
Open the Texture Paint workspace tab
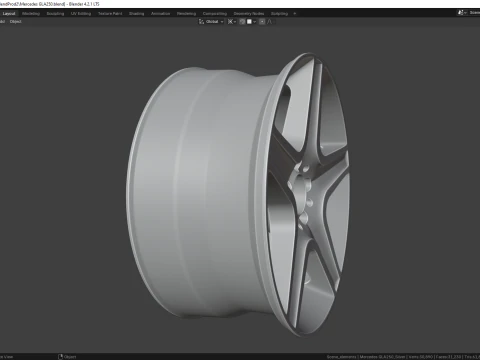(110, 14)
